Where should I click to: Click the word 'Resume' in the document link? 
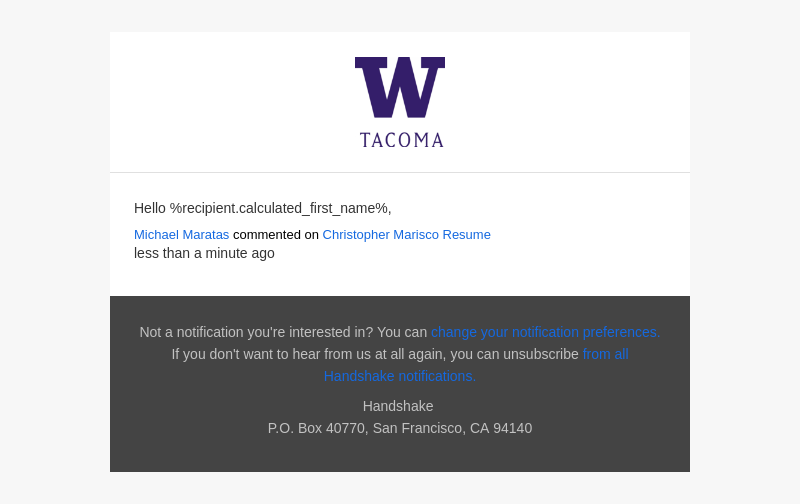(x=466, y=235)
